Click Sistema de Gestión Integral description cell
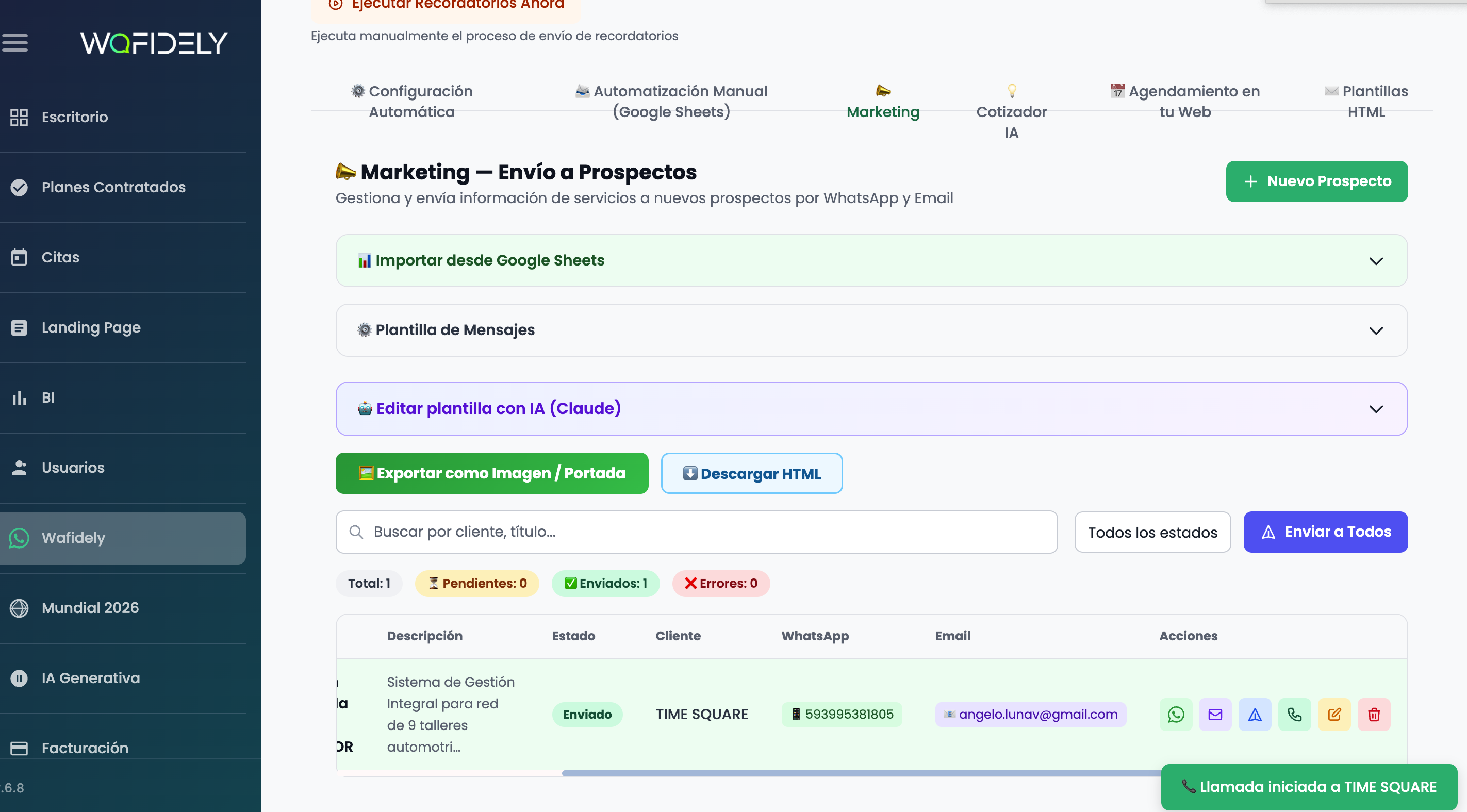 click(451, 715)
